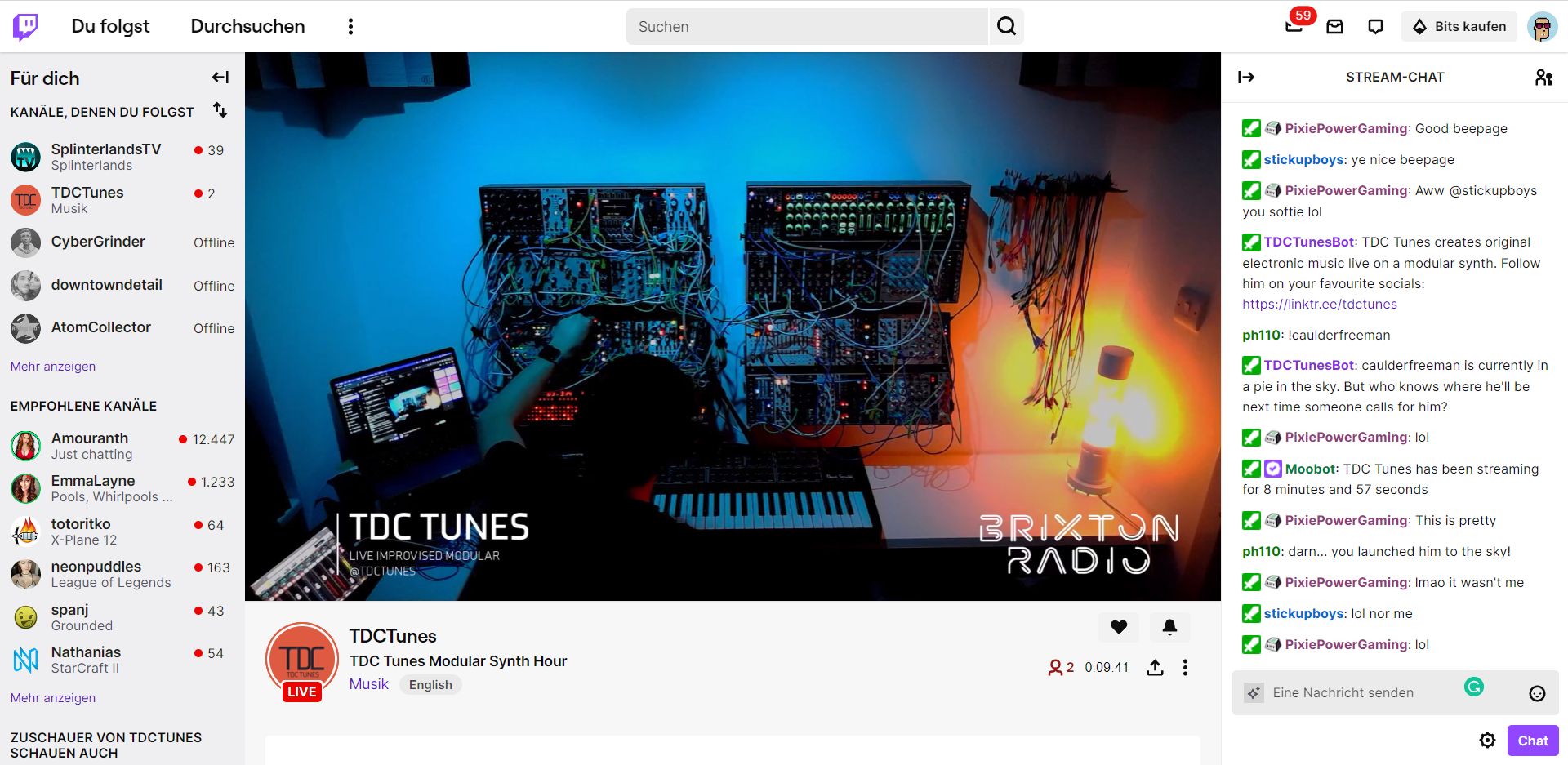1568x765 pixels.
Task: Open stream options three-dot menu
Action: (x=1185, y=668)
